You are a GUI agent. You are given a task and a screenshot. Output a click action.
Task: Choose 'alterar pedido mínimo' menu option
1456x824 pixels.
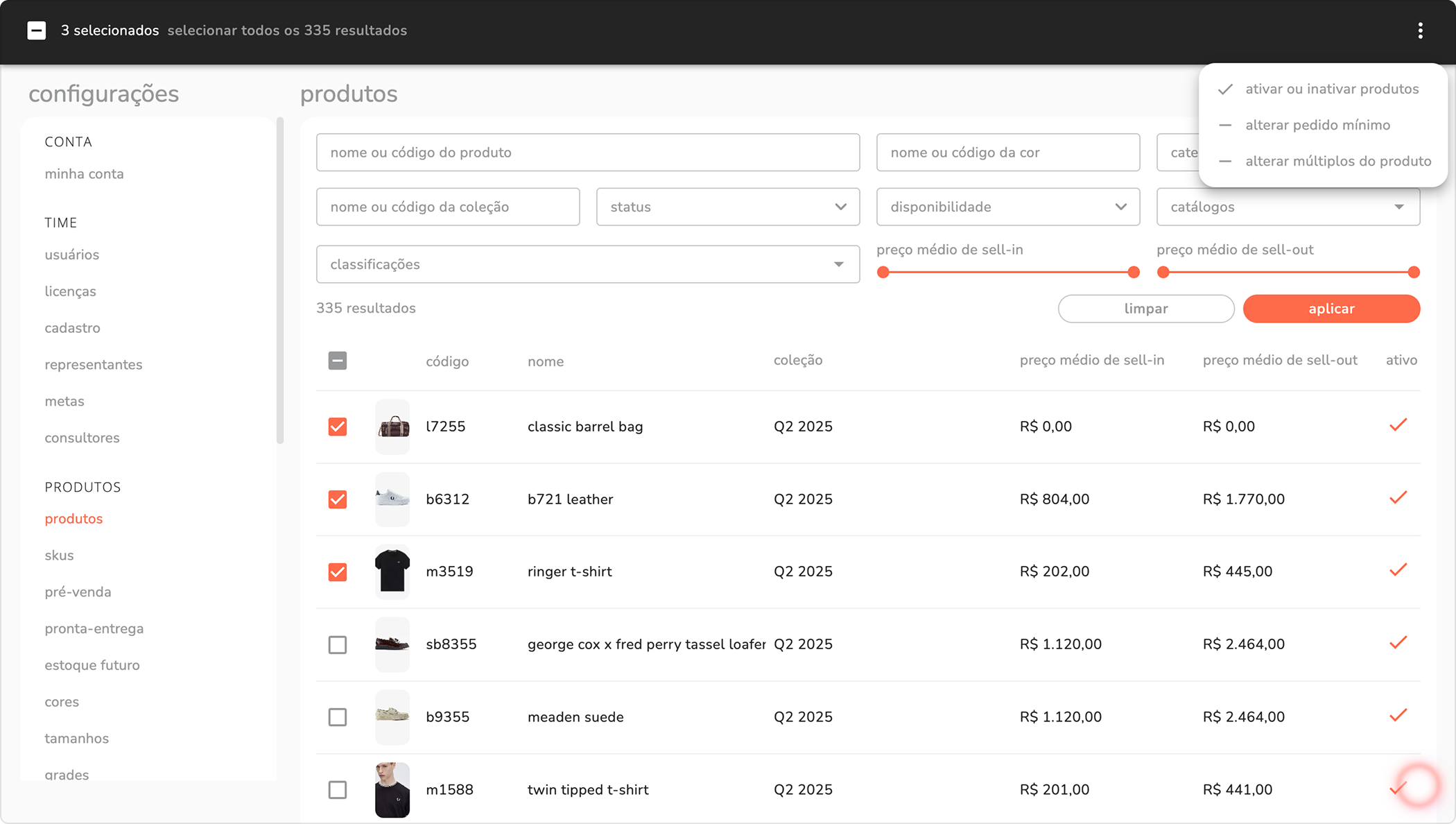coord(1317,125)
